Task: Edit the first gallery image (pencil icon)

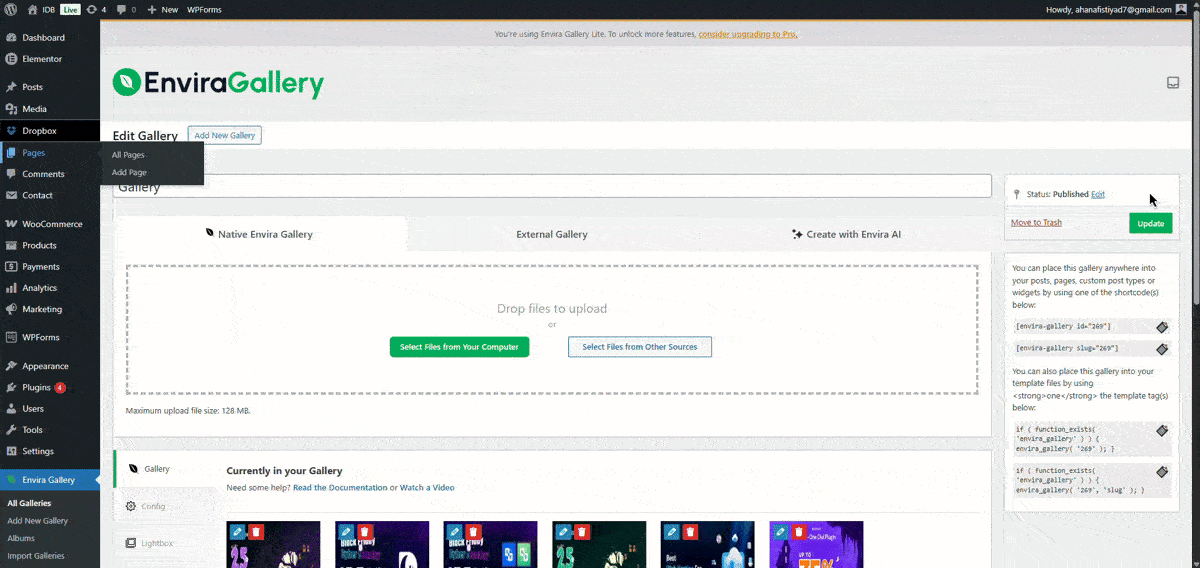Action: pos(238,532)
